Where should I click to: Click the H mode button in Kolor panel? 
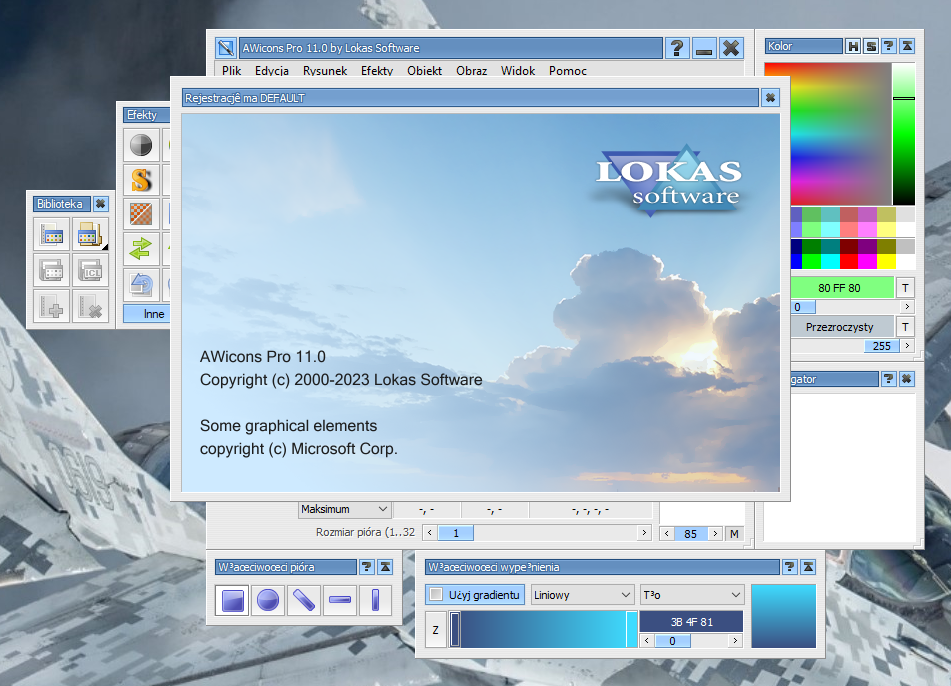pyautogui.click(x=853, y=46)
